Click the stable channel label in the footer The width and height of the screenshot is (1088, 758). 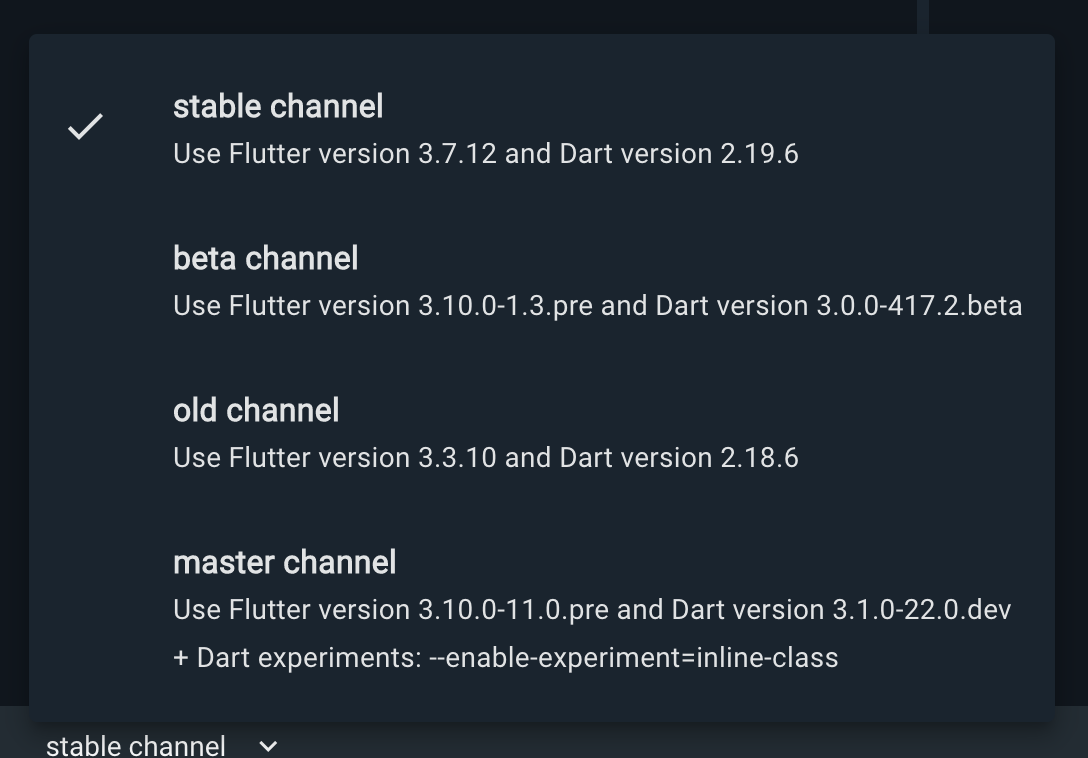(x=135, y=746)
